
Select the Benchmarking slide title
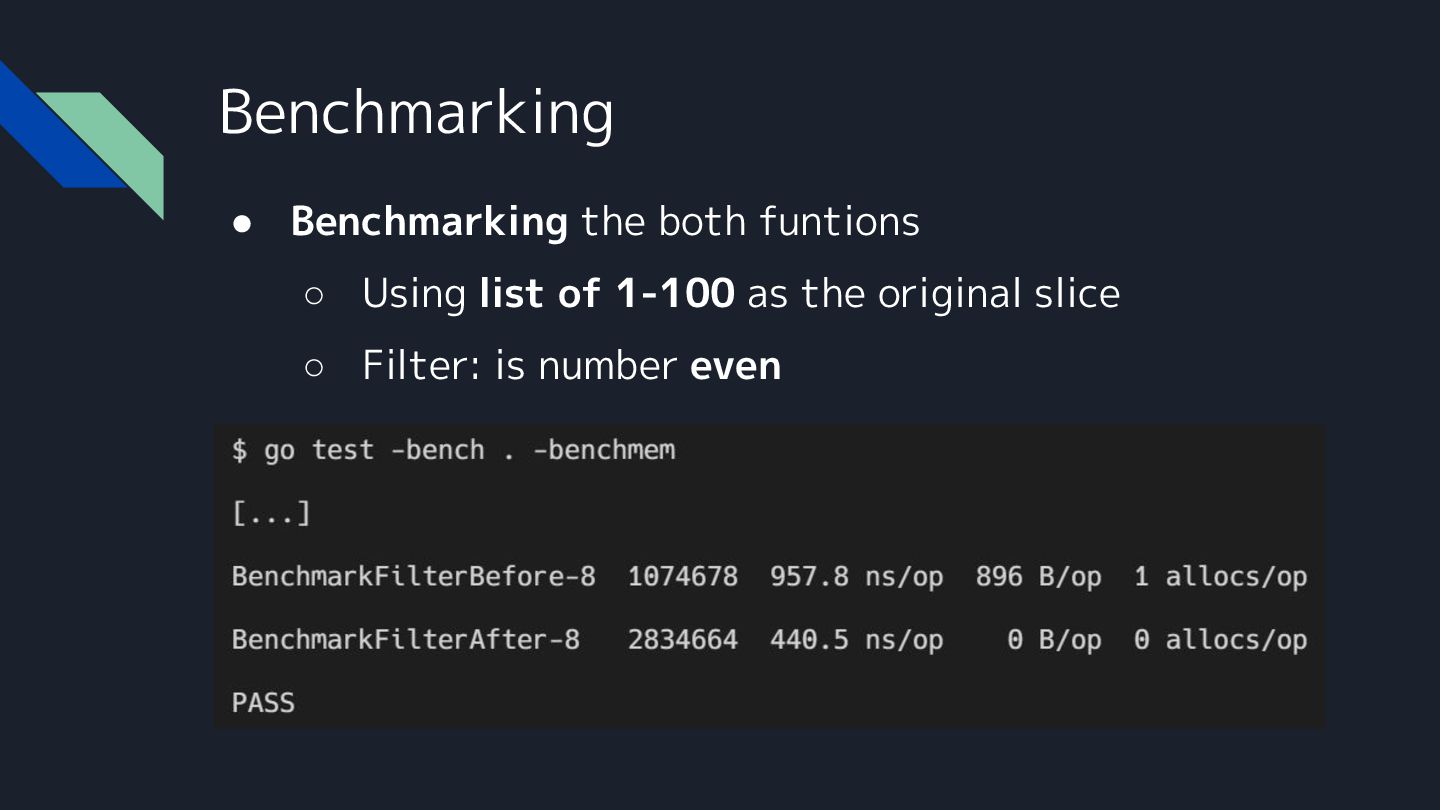click(415, 112)
